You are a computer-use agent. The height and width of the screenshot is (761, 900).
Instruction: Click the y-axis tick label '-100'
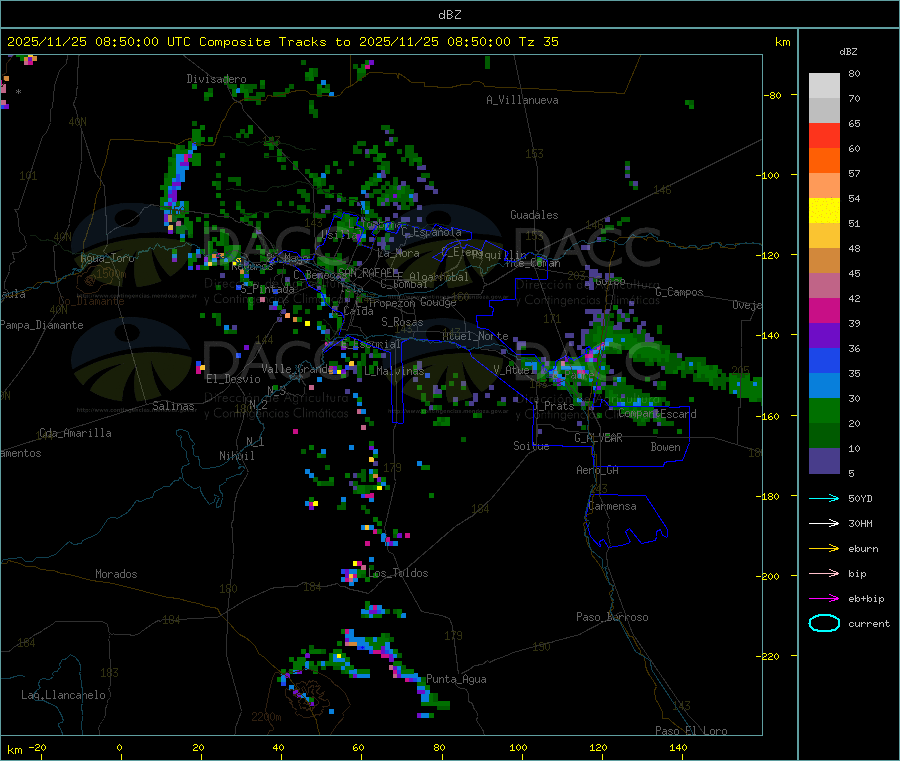(x=768, y=175)
